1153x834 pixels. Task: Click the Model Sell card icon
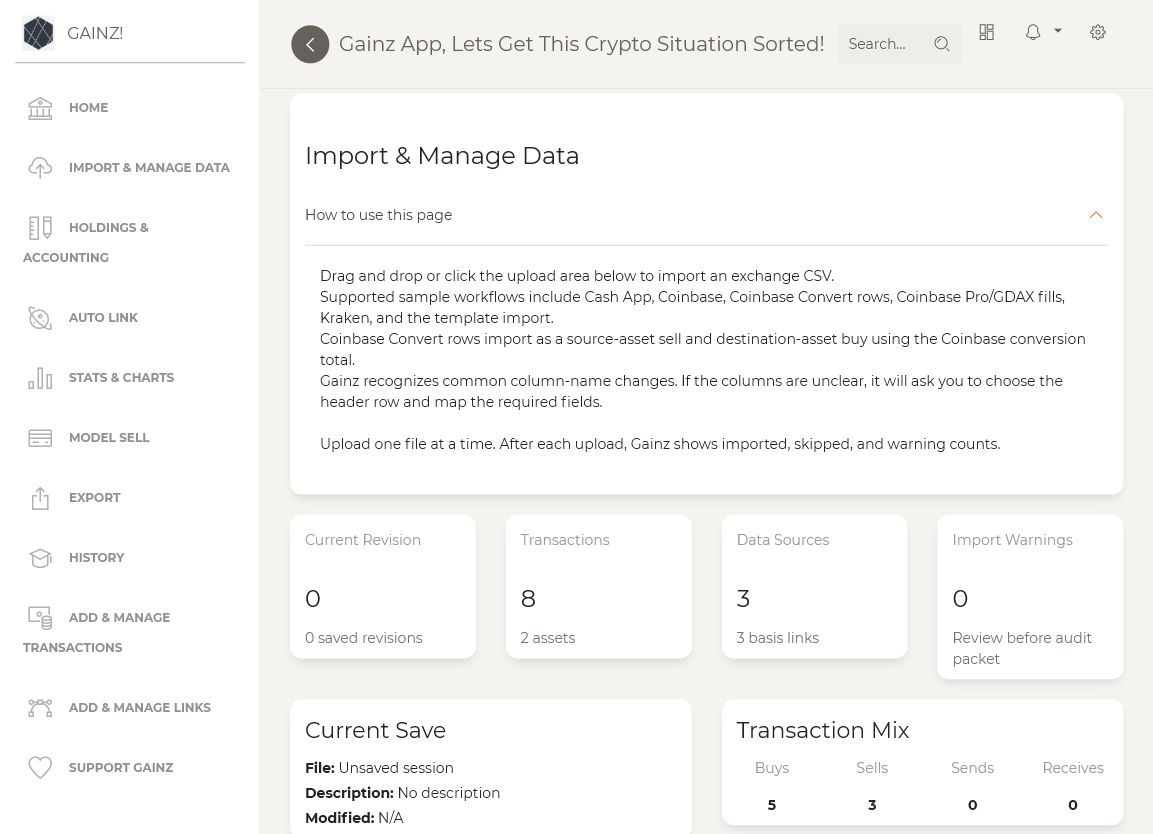40,438
